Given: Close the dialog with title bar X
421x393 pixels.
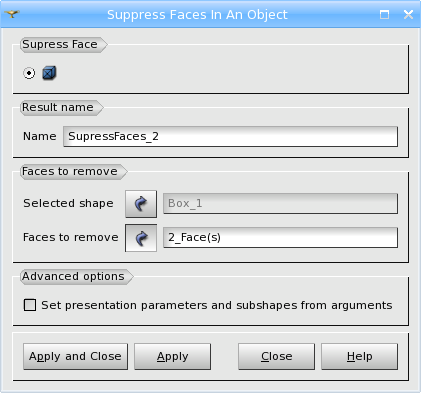Looking at the screenshot, I should coord(408,14).
